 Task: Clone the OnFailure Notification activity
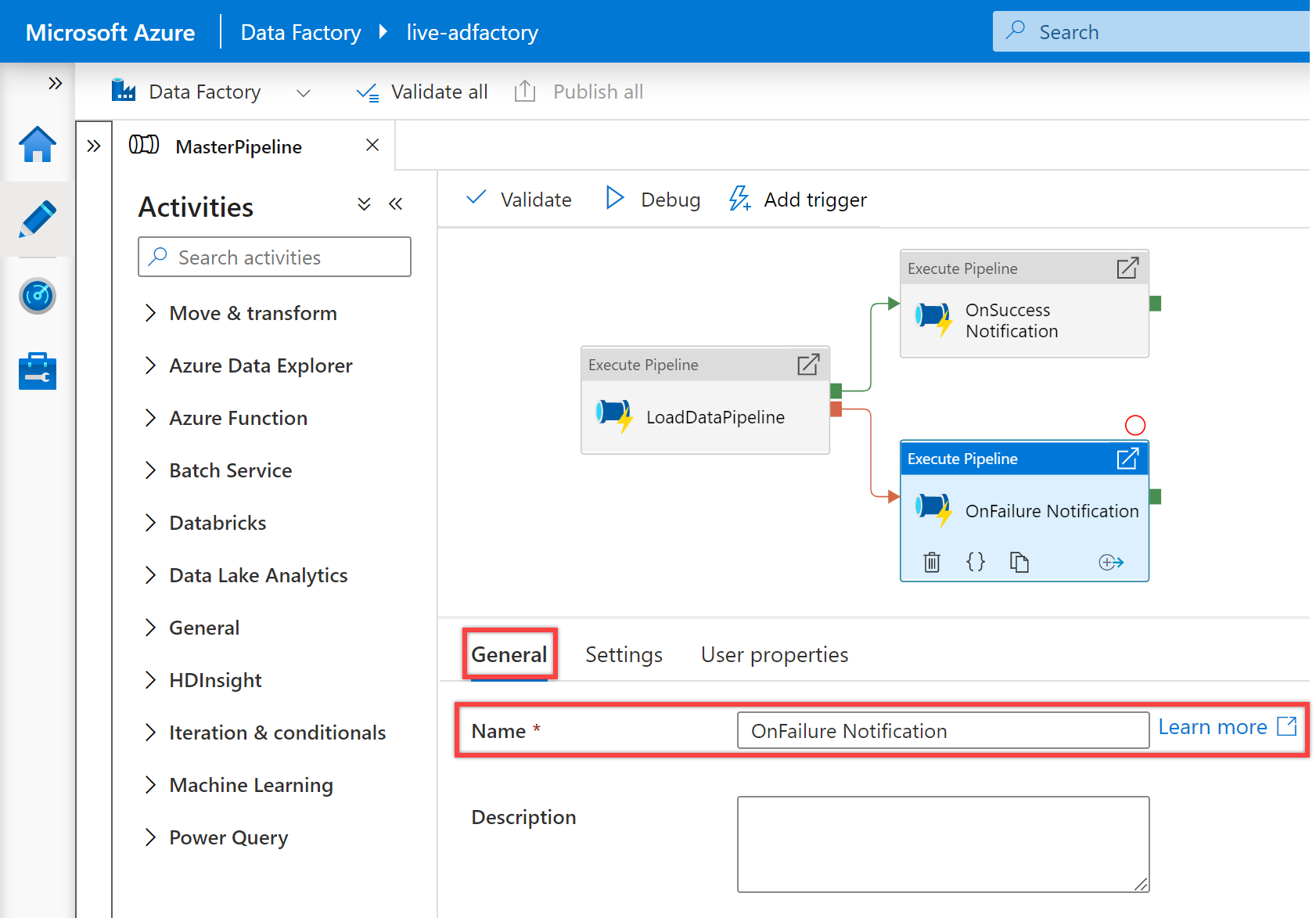coord(1019,562)
